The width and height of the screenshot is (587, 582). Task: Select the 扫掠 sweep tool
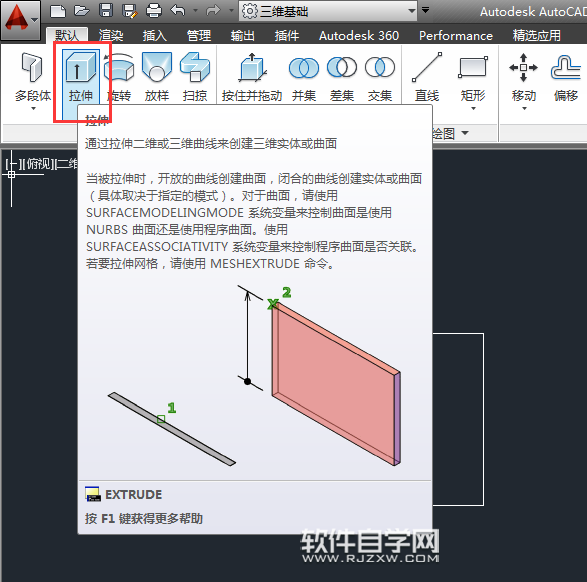(x=195, y=77)
